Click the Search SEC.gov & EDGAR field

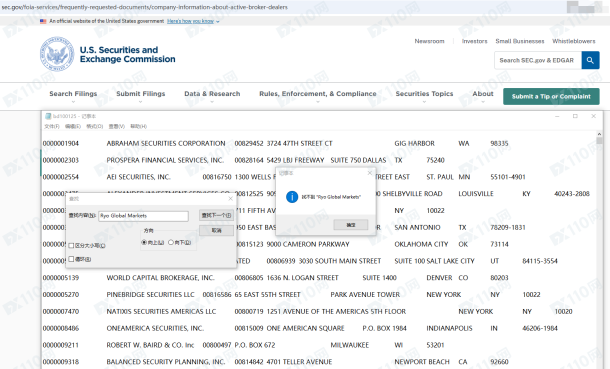coord(538,60)
